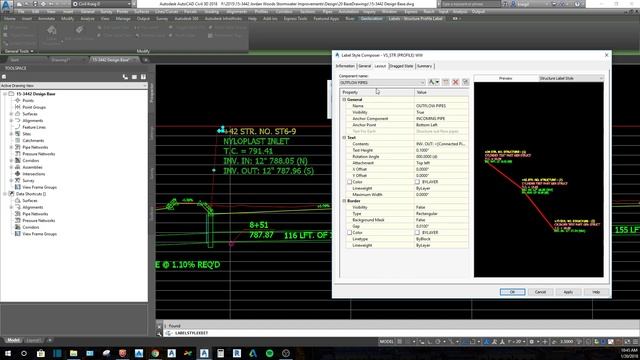Click the Cancel button
The width and height of the screenshot is (640, 360).
(x=540, y=292)
